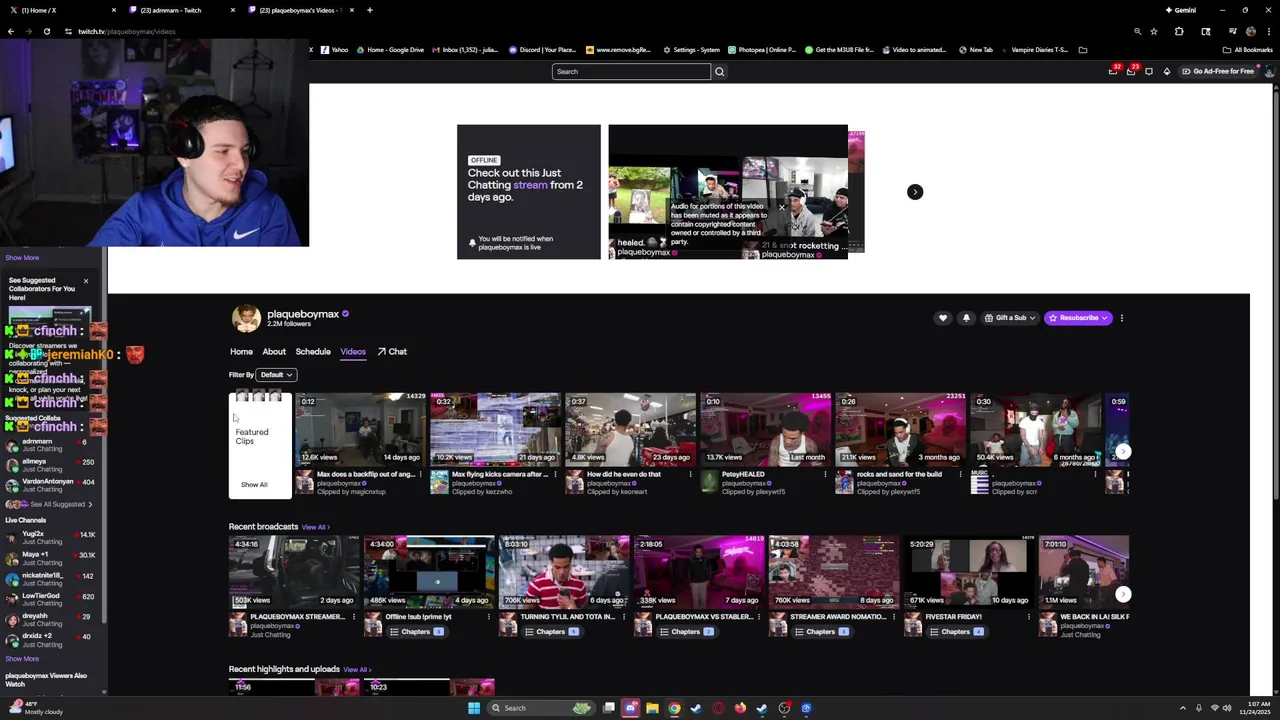Open Google Chrome from the taskbar
Viewport: 1280px width, 720px height.
coord(674,708)
